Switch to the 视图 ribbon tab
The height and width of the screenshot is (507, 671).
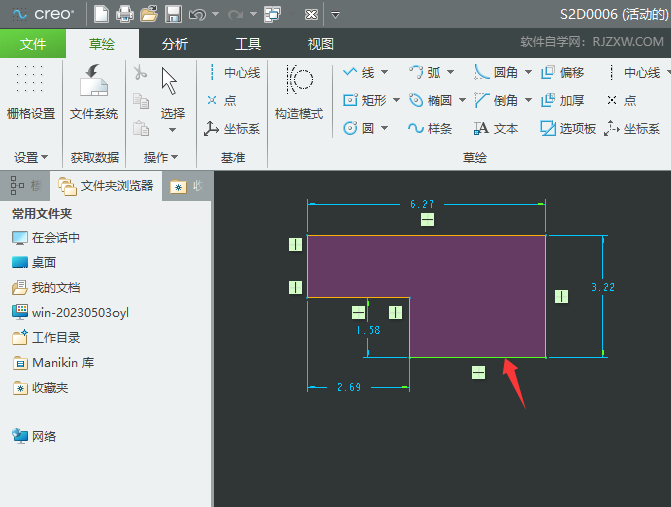[321, 44]
